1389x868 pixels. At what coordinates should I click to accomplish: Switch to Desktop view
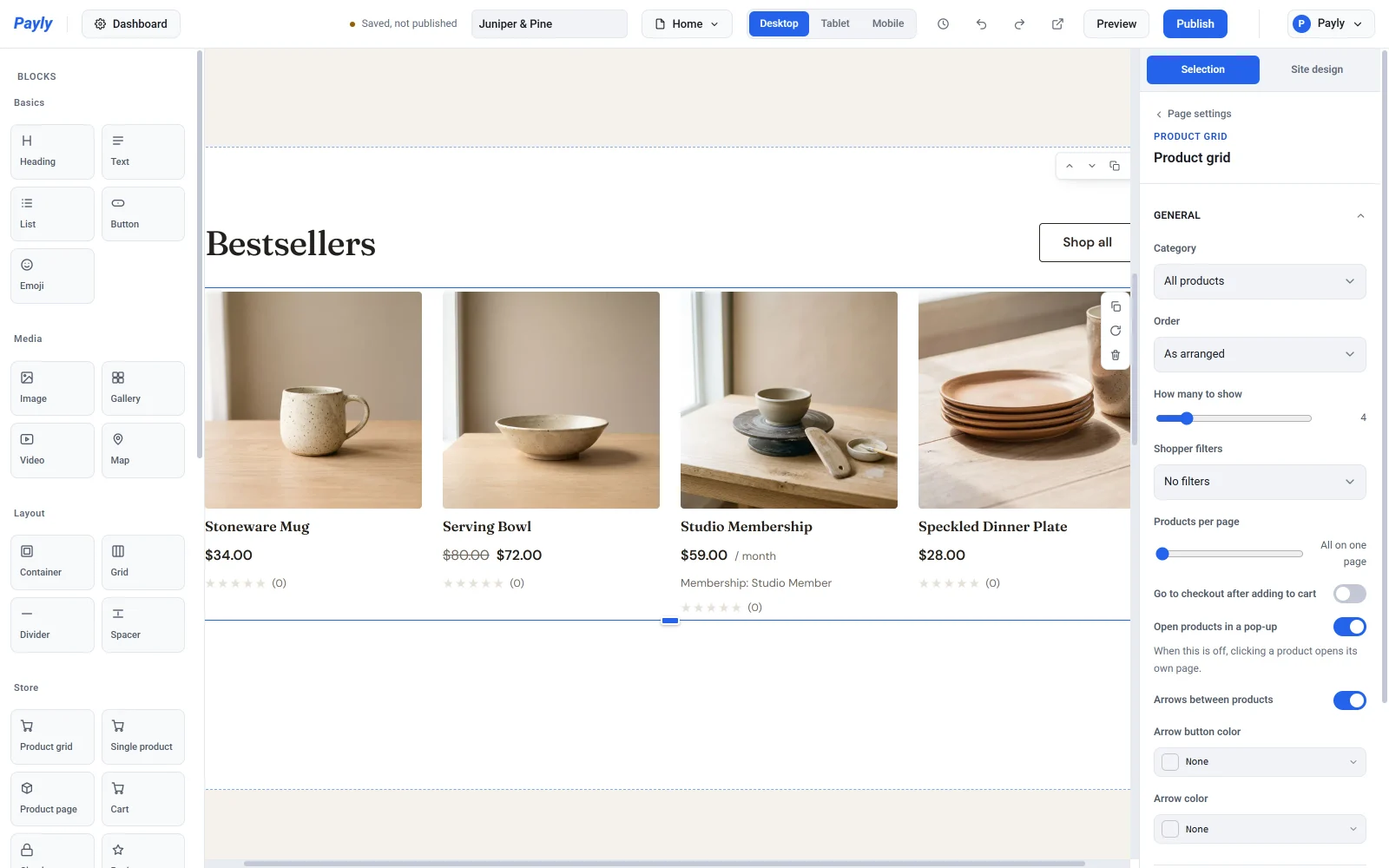point(779,23)
